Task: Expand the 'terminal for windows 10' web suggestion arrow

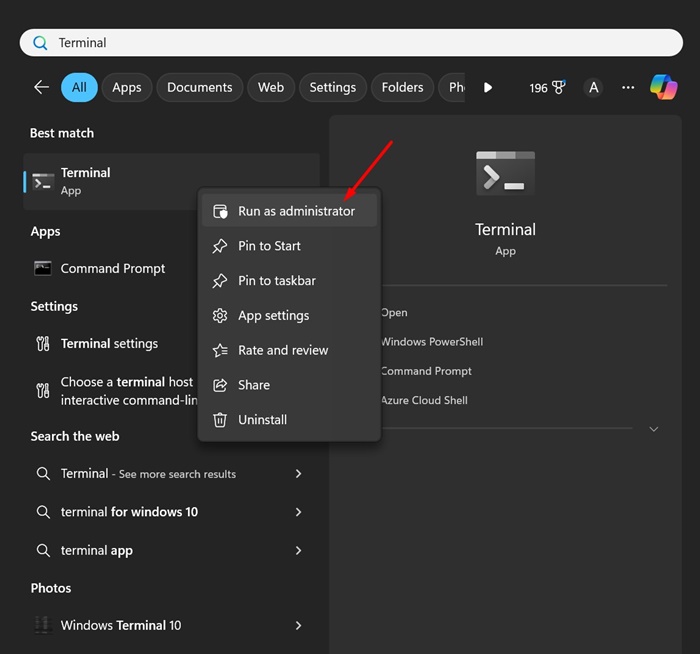Action: [x=298, y=512]
